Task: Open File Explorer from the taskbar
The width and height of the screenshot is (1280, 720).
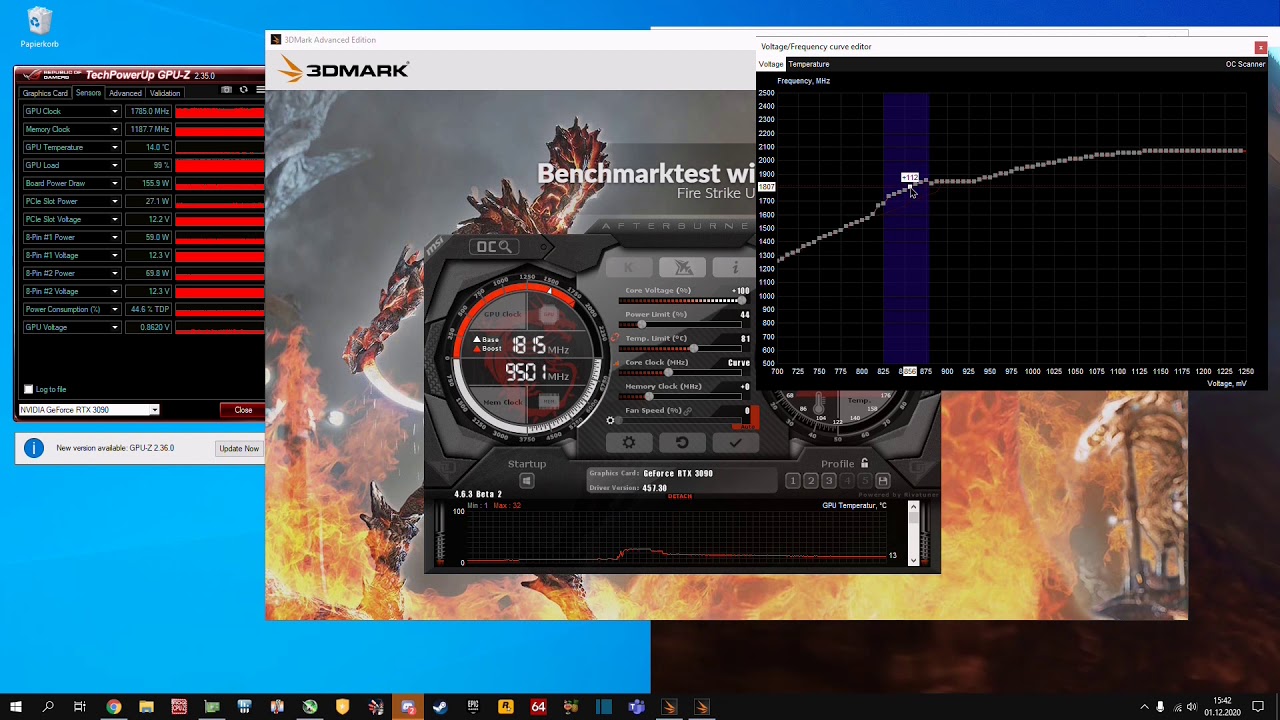Action: tap(146, 707)
